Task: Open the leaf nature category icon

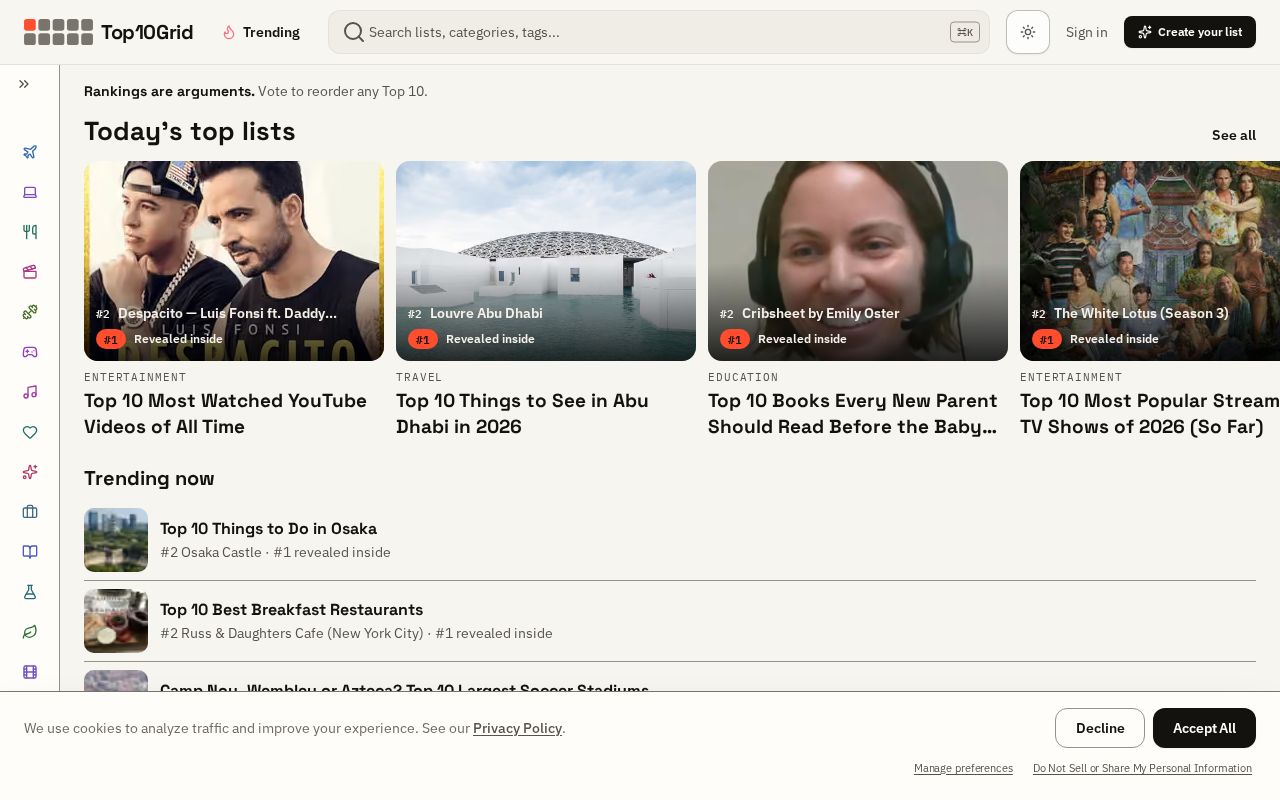Action: [30, 632]
